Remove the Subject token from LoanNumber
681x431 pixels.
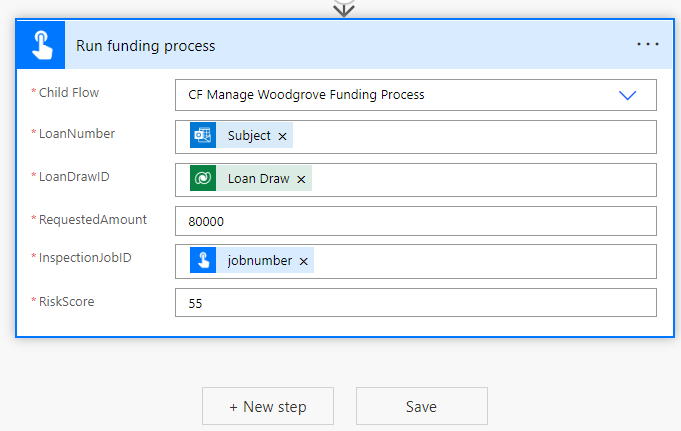(283, 136)
